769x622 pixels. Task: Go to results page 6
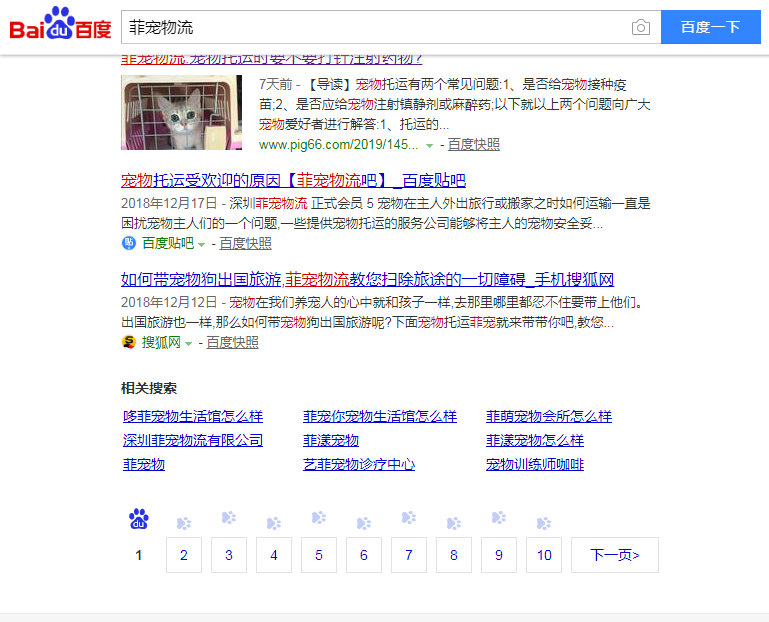pos(364,555)
